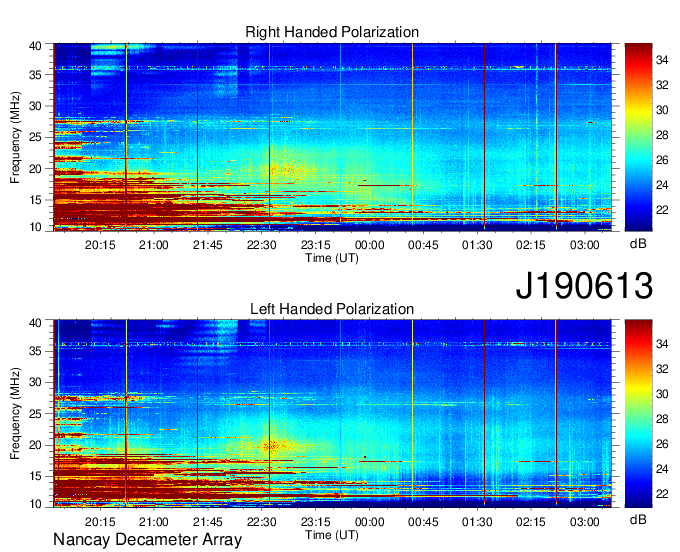Click the 22:30 tick on top time axis
680x552 pixels.
click(262, 245)
